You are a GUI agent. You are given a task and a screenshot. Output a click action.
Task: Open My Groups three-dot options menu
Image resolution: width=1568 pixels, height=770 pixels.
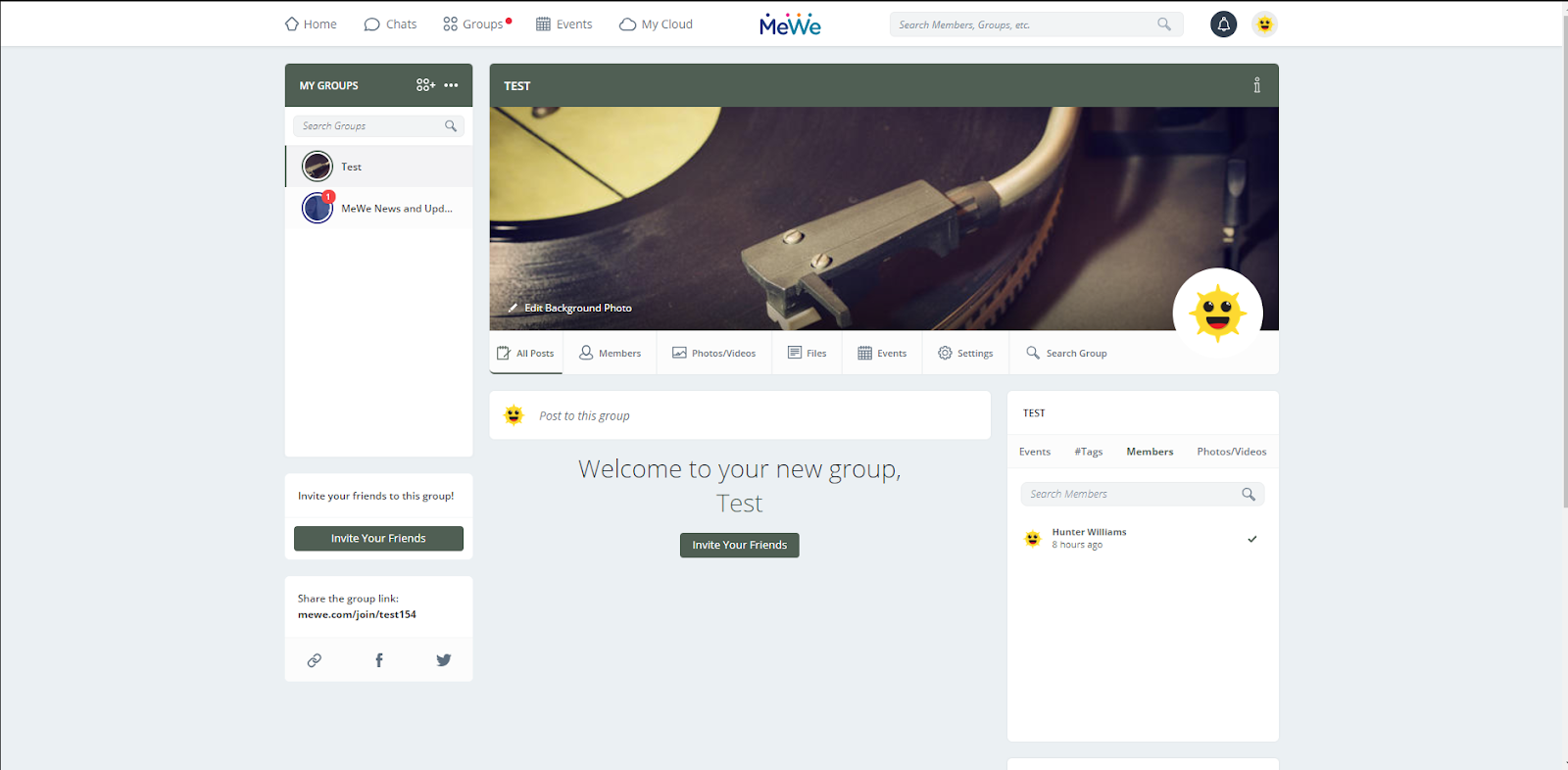point(451,85)
